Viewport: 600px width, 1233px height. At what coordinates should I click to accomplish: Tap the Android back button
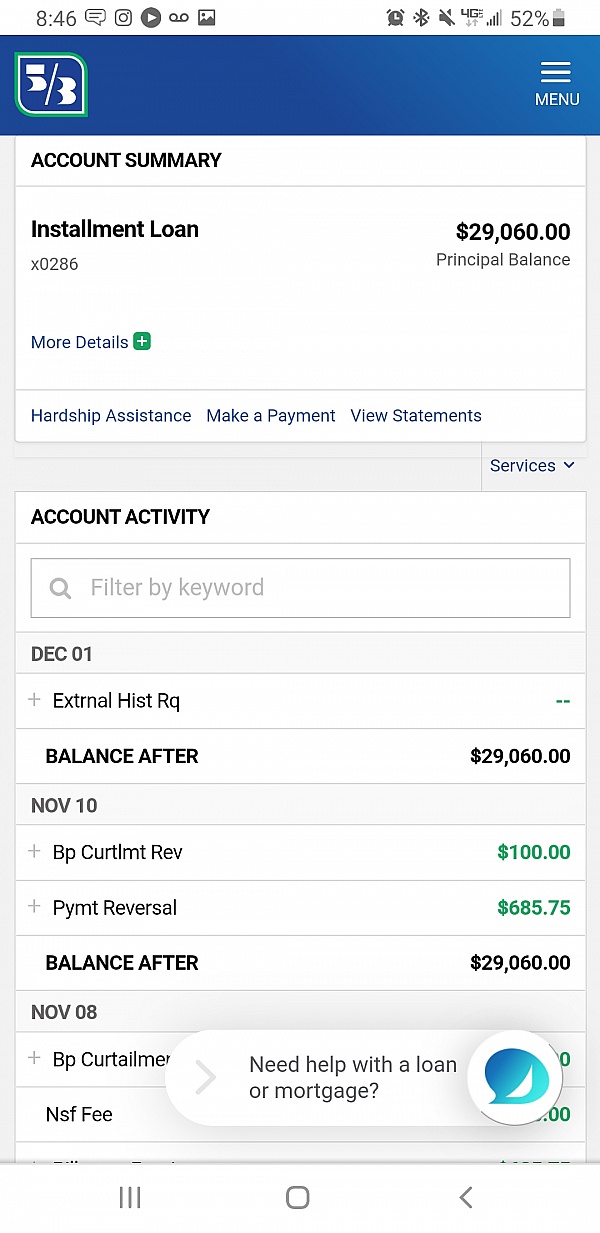(465, 1197)
